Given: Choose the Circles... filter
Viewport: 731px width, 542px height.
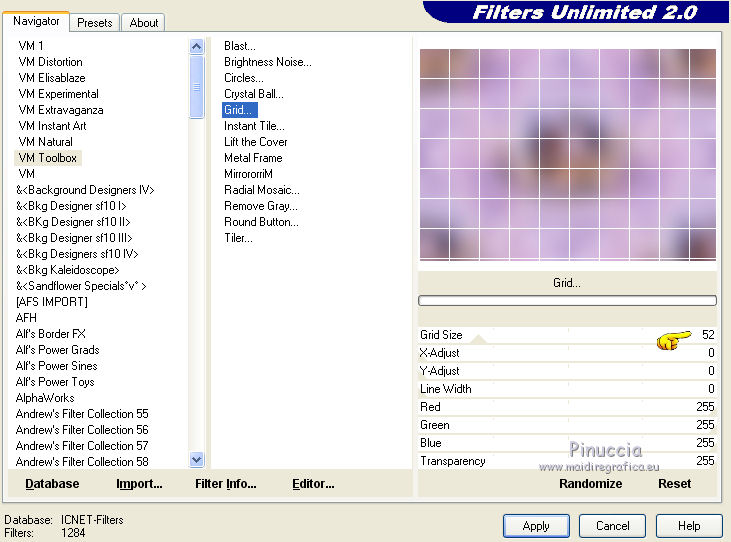Looking at the screenshot, I should 244,78.
